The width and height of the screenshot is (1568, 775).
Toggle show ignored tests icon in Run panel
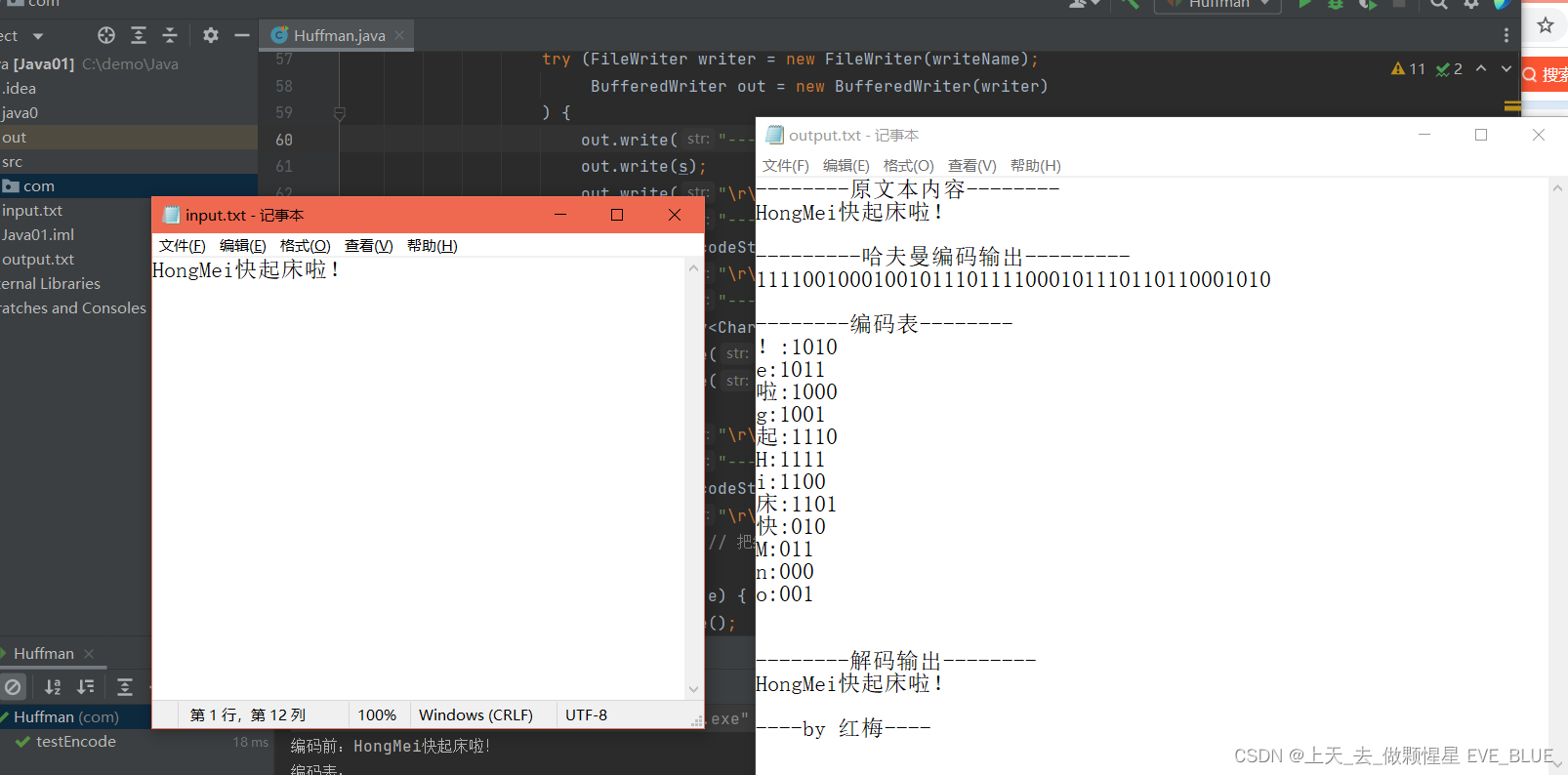coord(13,686)
